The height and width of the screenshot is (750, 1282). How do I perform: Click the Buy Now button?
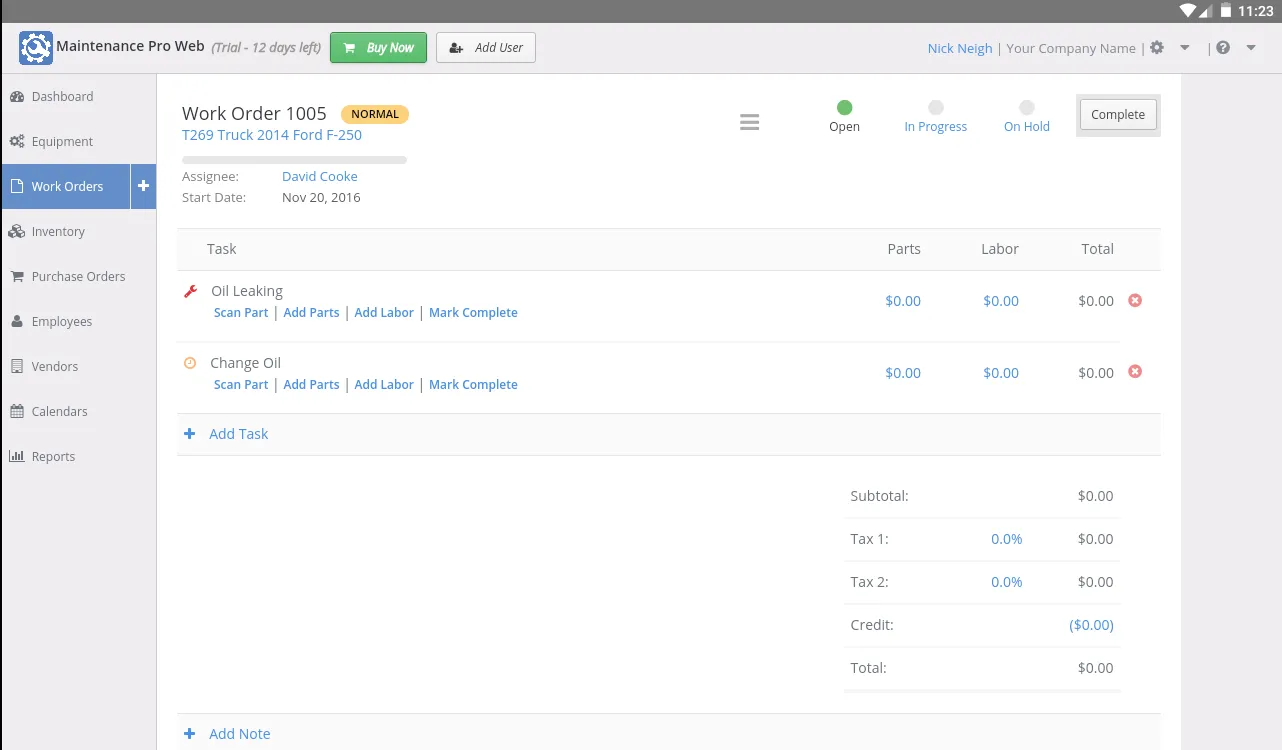(x=378, y=47)
